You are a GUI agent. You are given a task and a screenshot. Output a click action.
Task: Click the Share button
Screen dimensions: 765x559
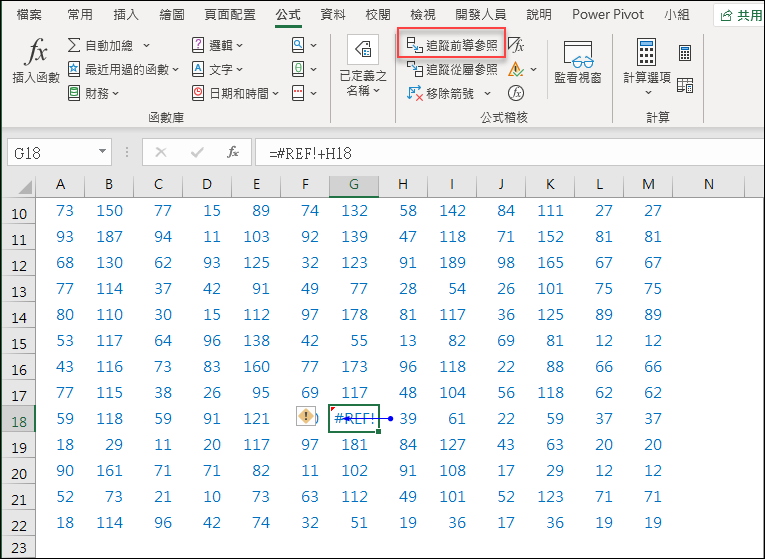[x=741, y=15]
